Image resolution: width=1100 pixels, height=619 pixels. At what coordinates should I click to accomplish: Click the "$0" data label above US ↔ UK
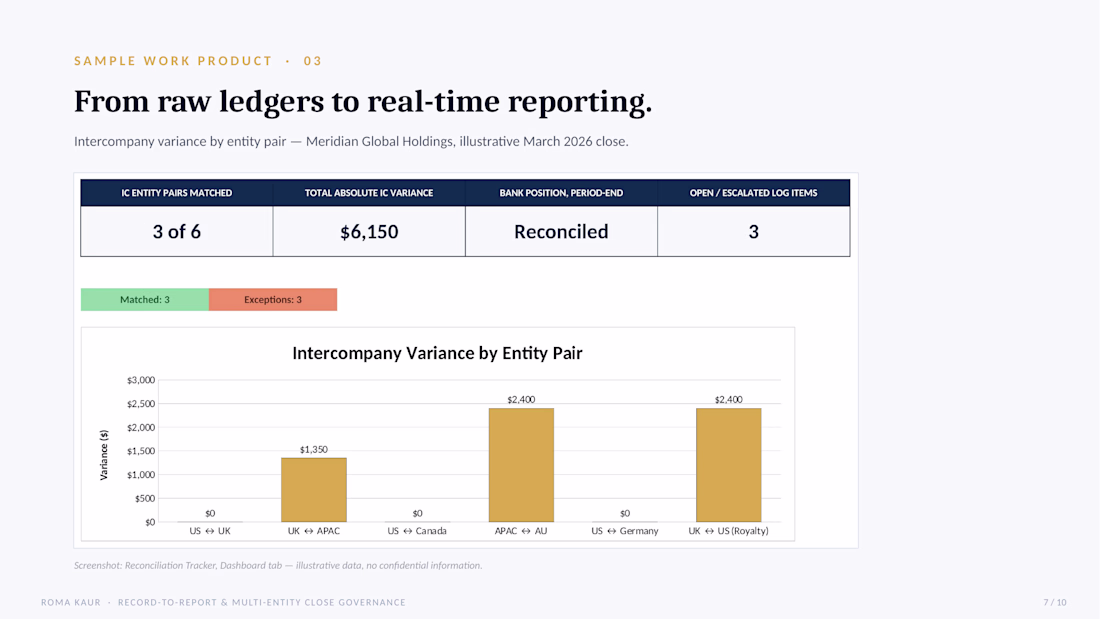(x=210, y=514)
